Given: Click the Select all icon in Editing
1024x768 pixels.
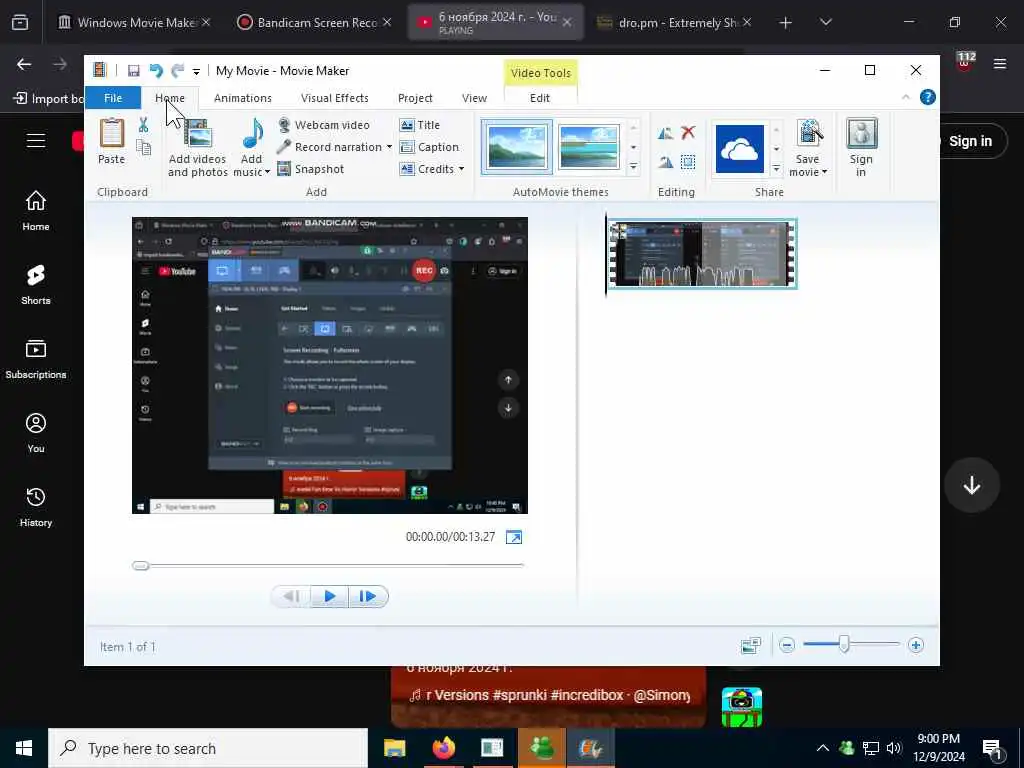Looking at the screenshot, I should 688,162.
